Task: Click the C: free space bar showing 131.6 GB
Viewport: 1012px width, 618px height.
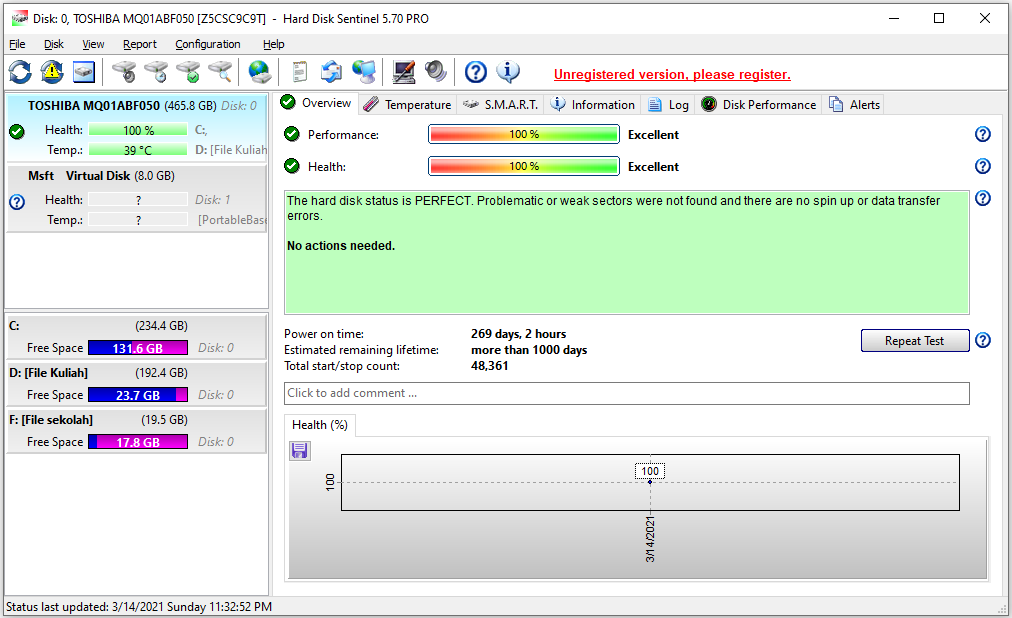Action: pos(138,348)
